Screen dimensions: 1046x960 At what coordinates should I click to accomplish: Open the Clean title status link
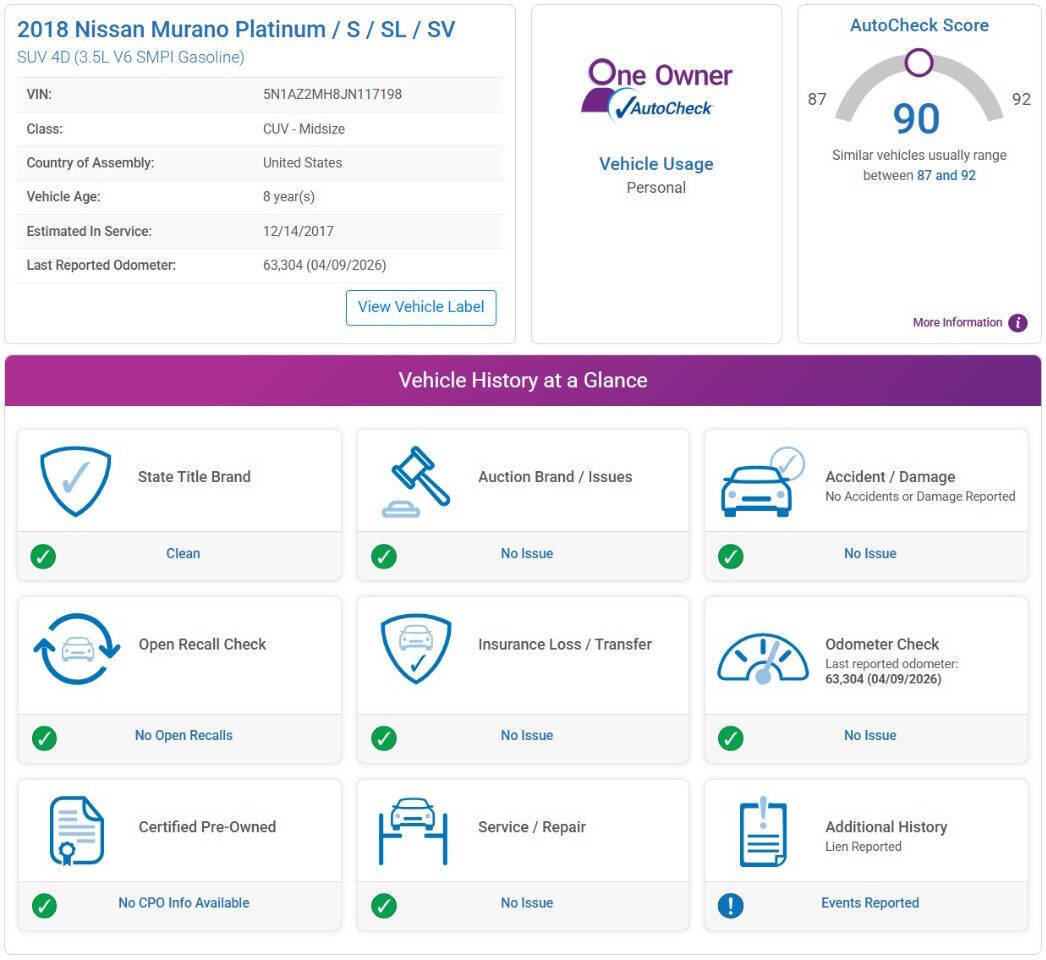(x=183, y=553)
